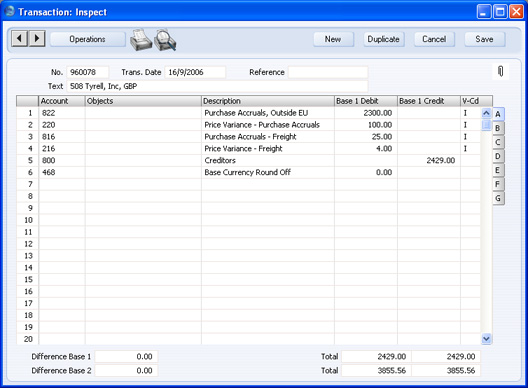
Task: Click debit value 100.00
Action: tap(380, 125)
